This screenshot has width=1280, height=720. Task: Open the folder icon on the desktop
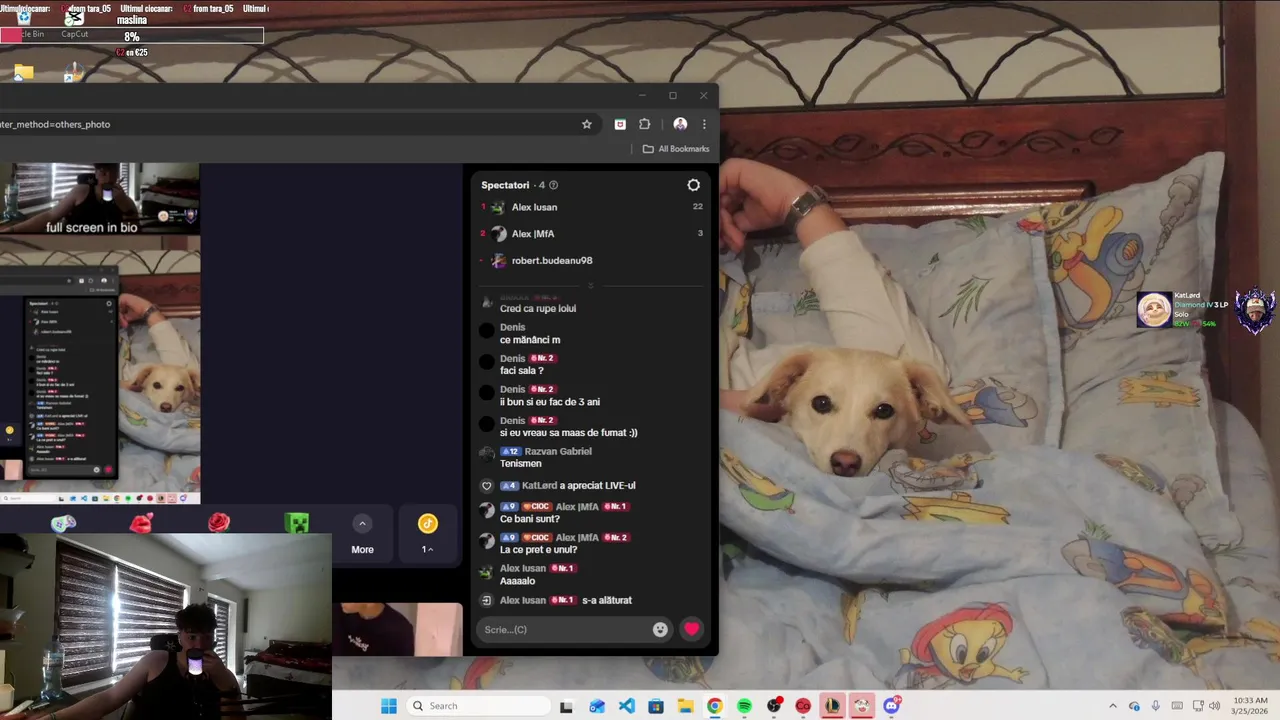pos(24,72)
